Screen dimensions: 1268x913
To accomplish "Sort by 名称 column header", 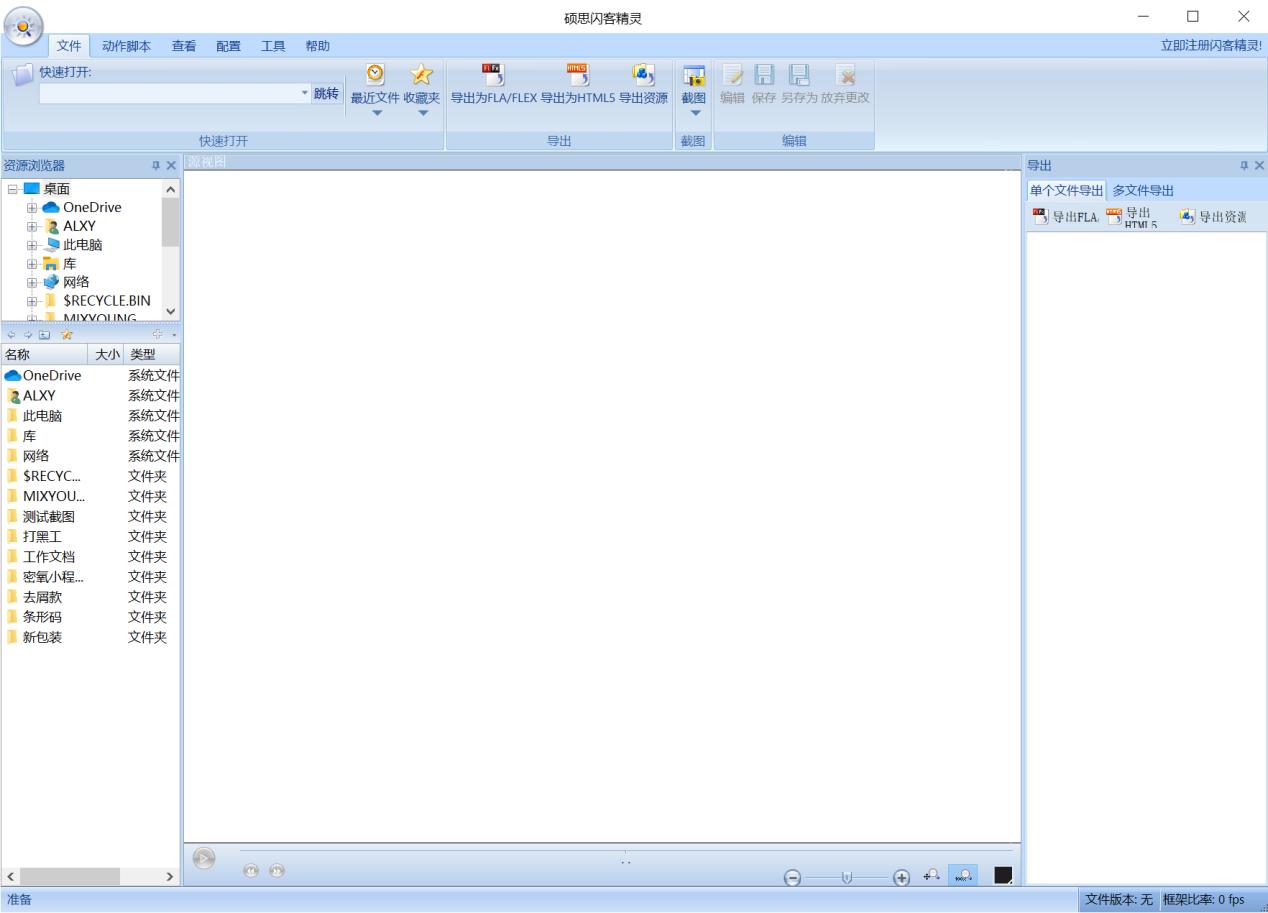I will pyautogui.click(x=45, y=354).
